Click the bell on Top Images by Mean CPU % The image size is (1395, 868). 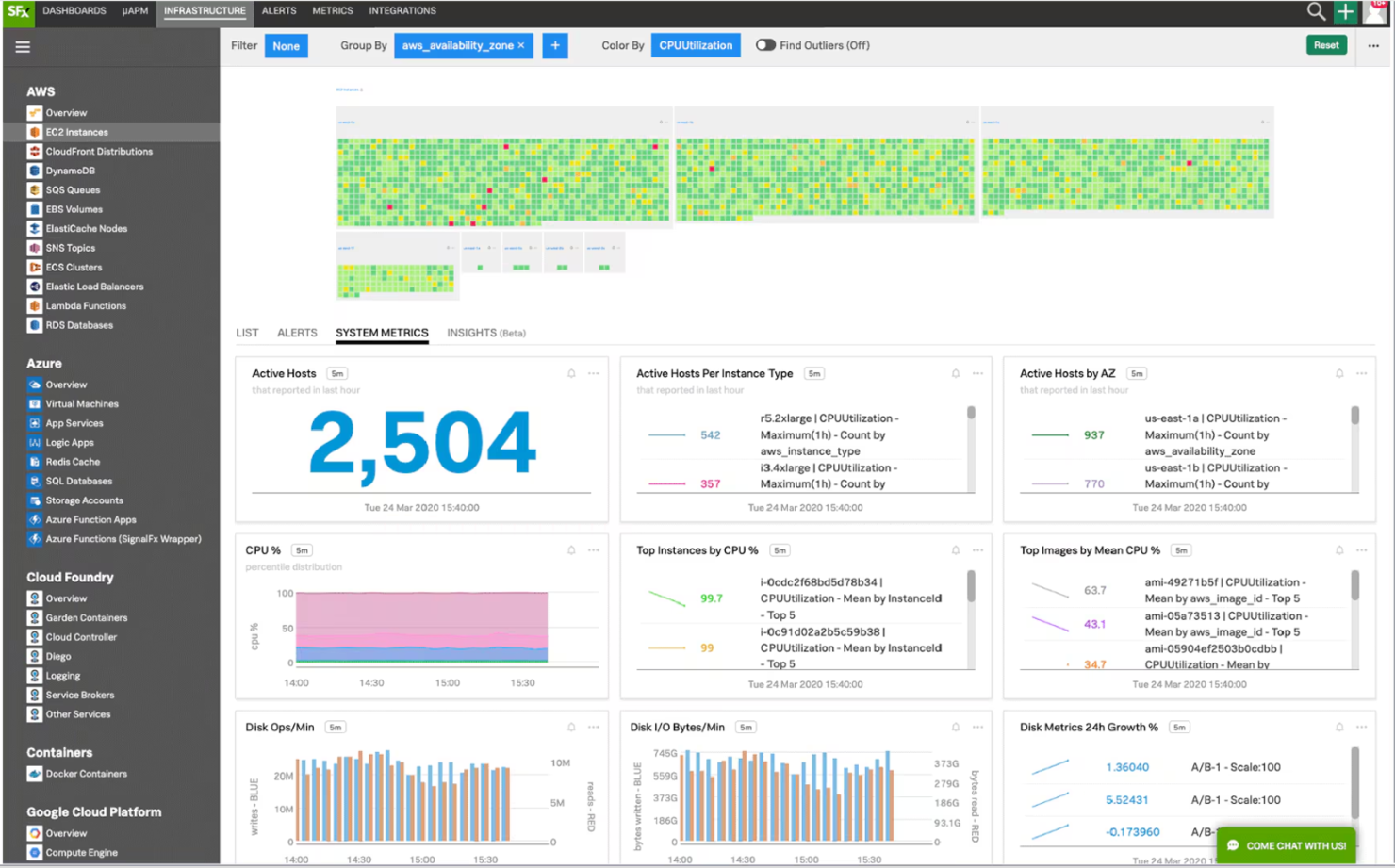[1339, 550]
